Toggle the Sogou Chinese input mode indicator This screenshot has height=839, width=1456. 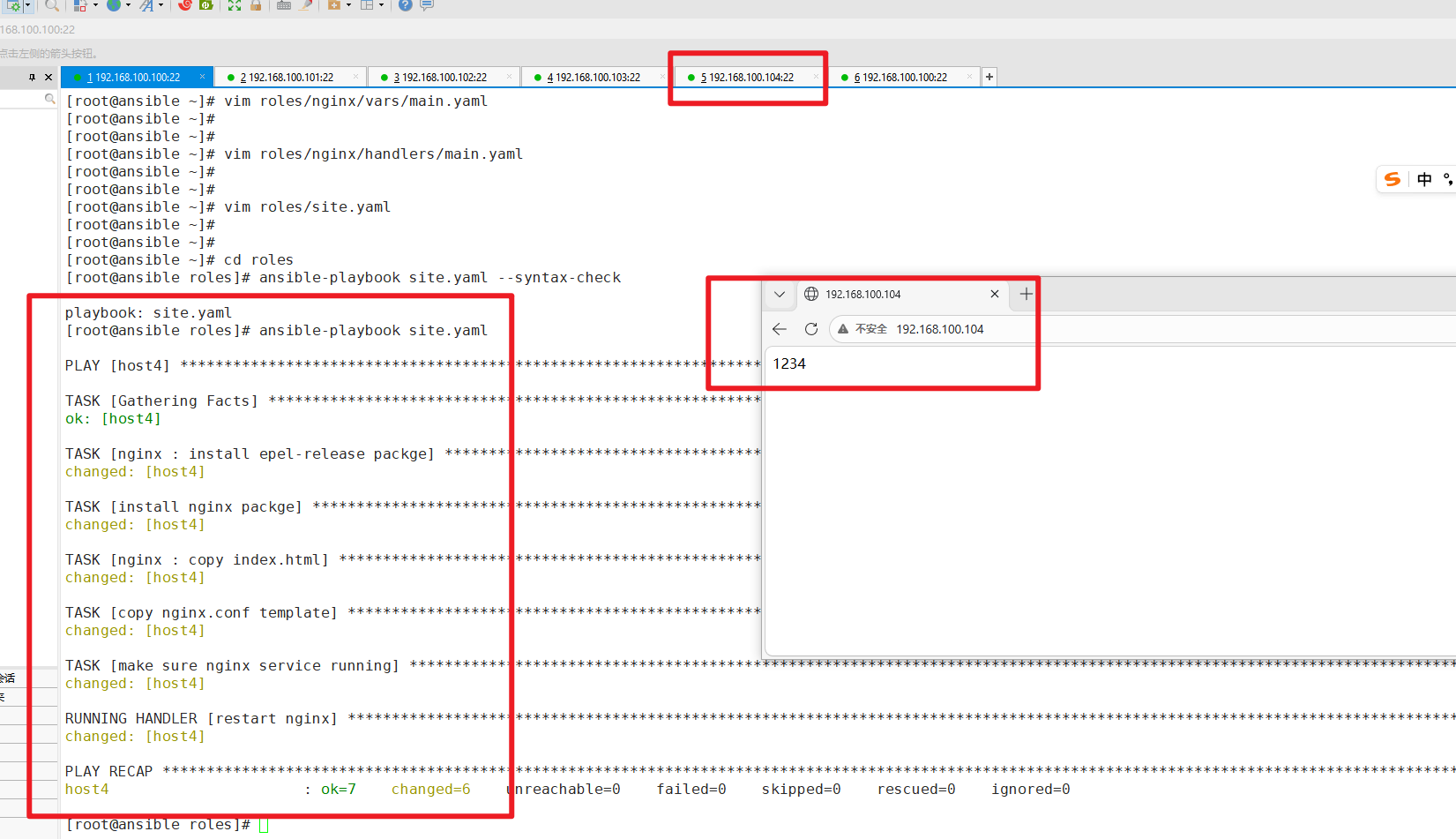click(x=1424, y=180)
